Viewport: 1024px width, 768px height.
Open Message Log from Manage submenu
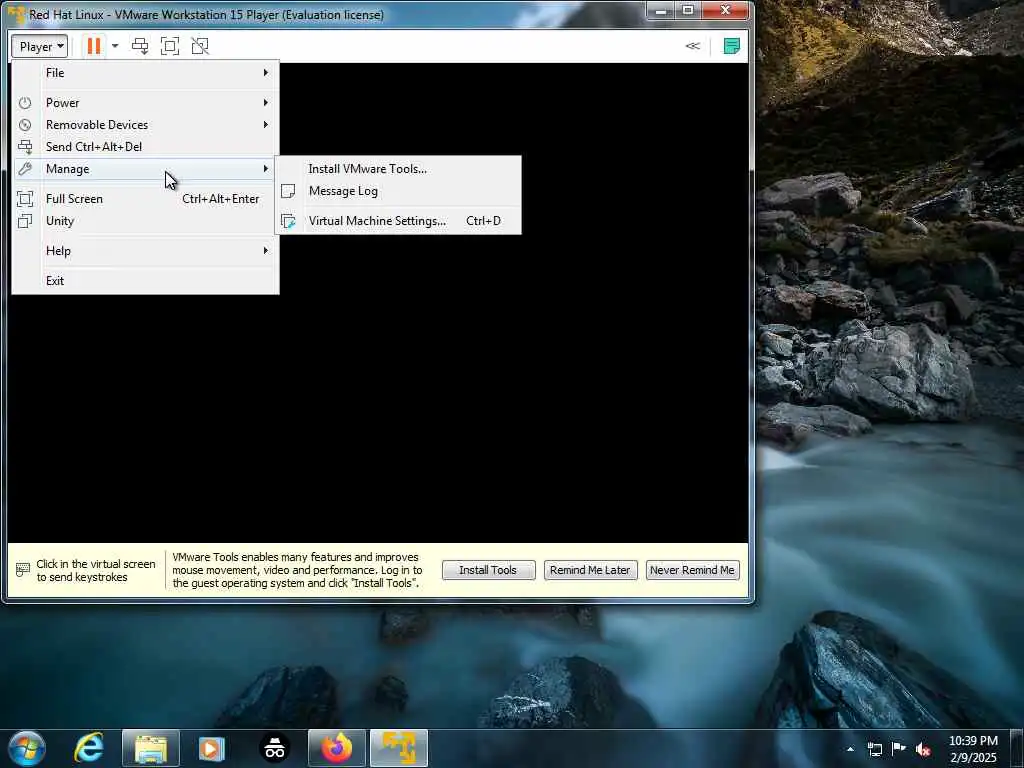pyautogui.click(x=398, y=191)
